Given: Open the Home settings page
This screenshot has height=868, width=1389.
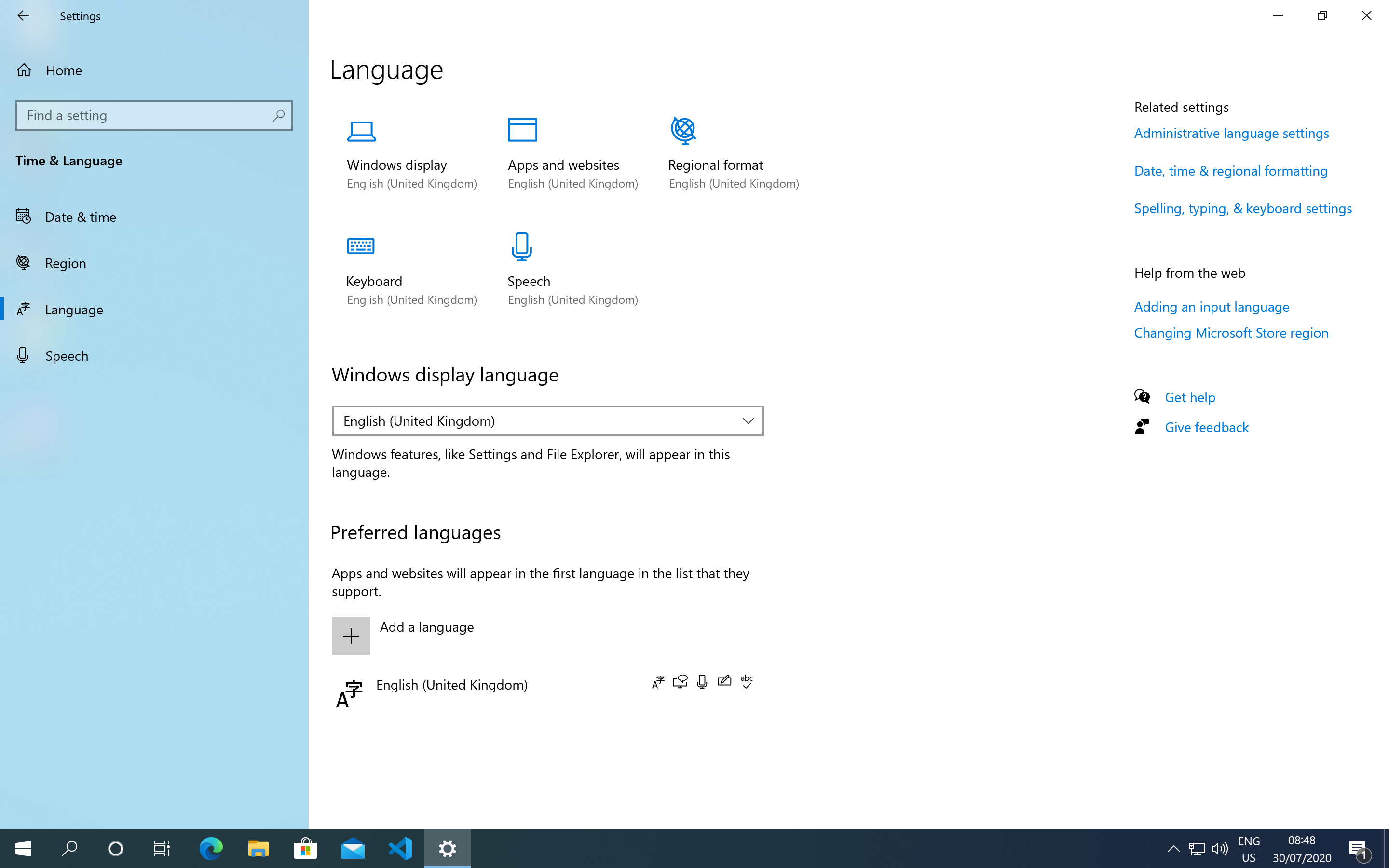Looking at the screenshot, I should tap(154, 70).
